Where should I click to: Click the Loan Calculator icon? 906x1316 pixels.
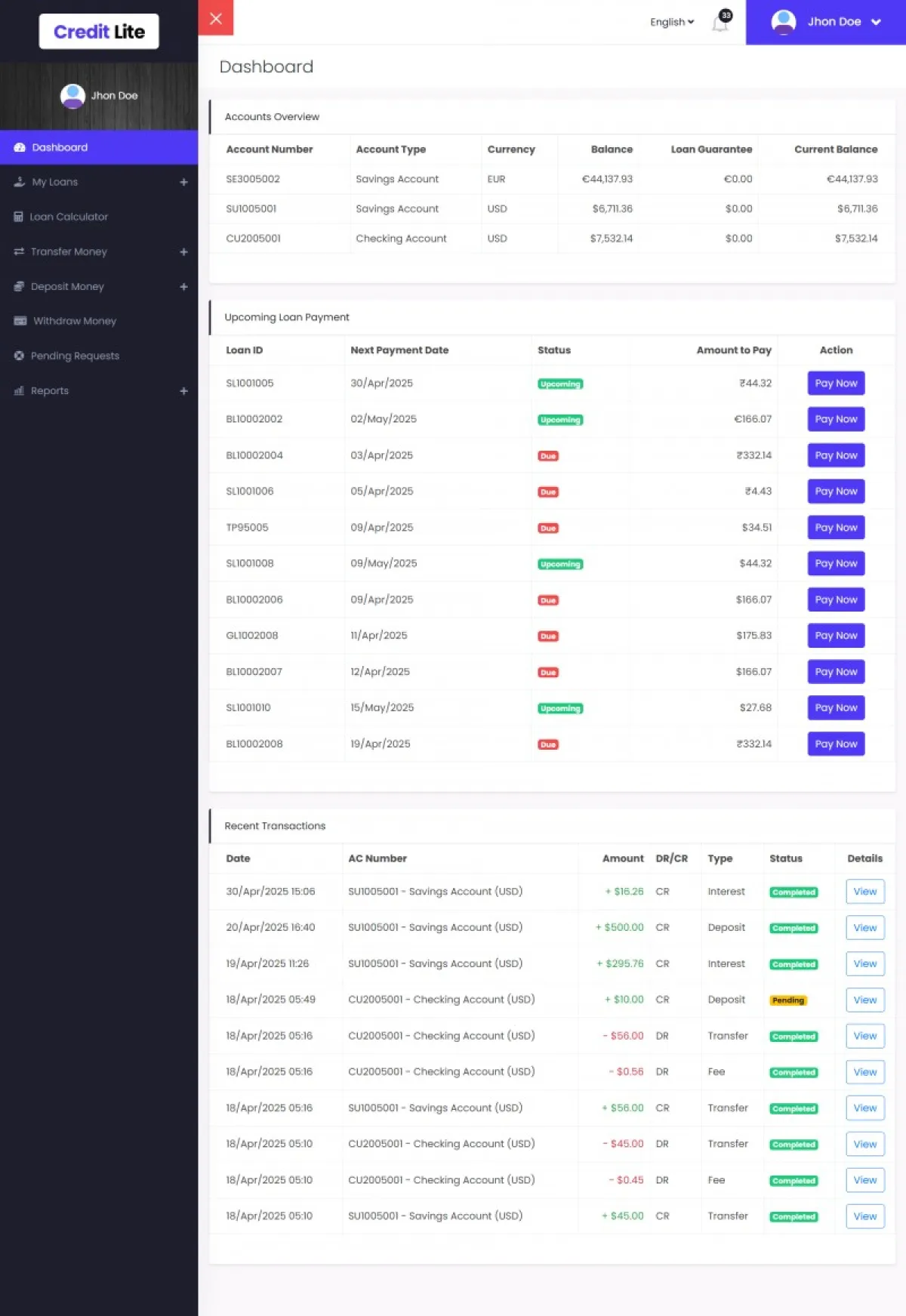19,217
